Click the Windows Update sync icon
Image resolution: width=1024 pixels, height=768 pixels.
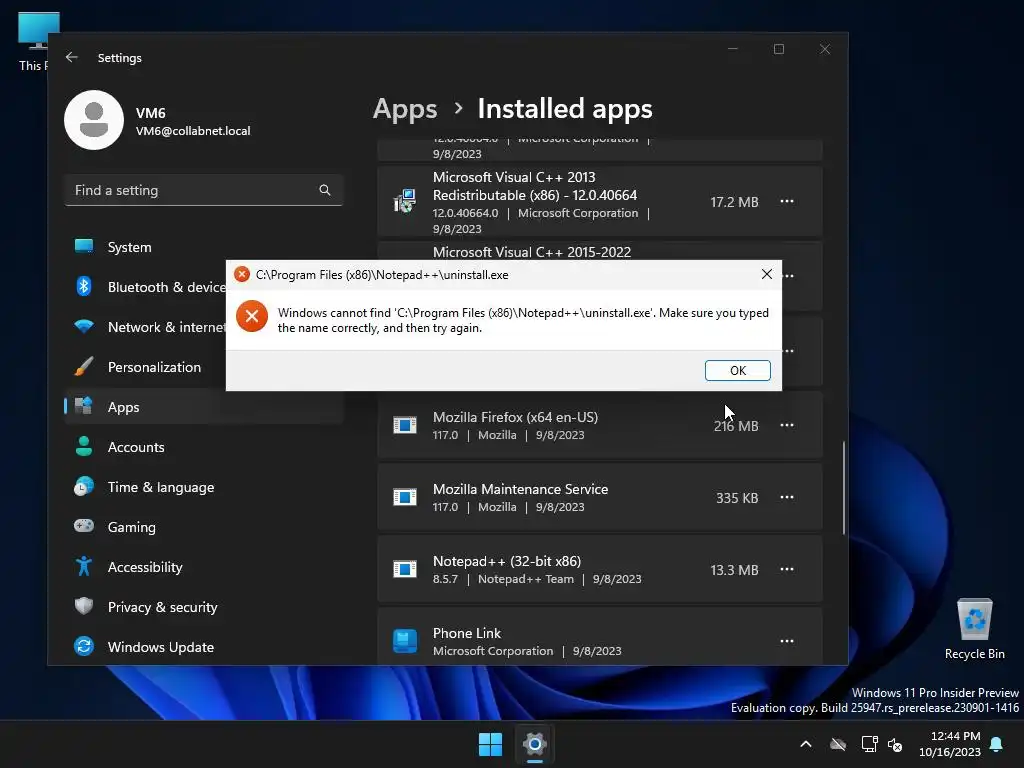point(84,646)
